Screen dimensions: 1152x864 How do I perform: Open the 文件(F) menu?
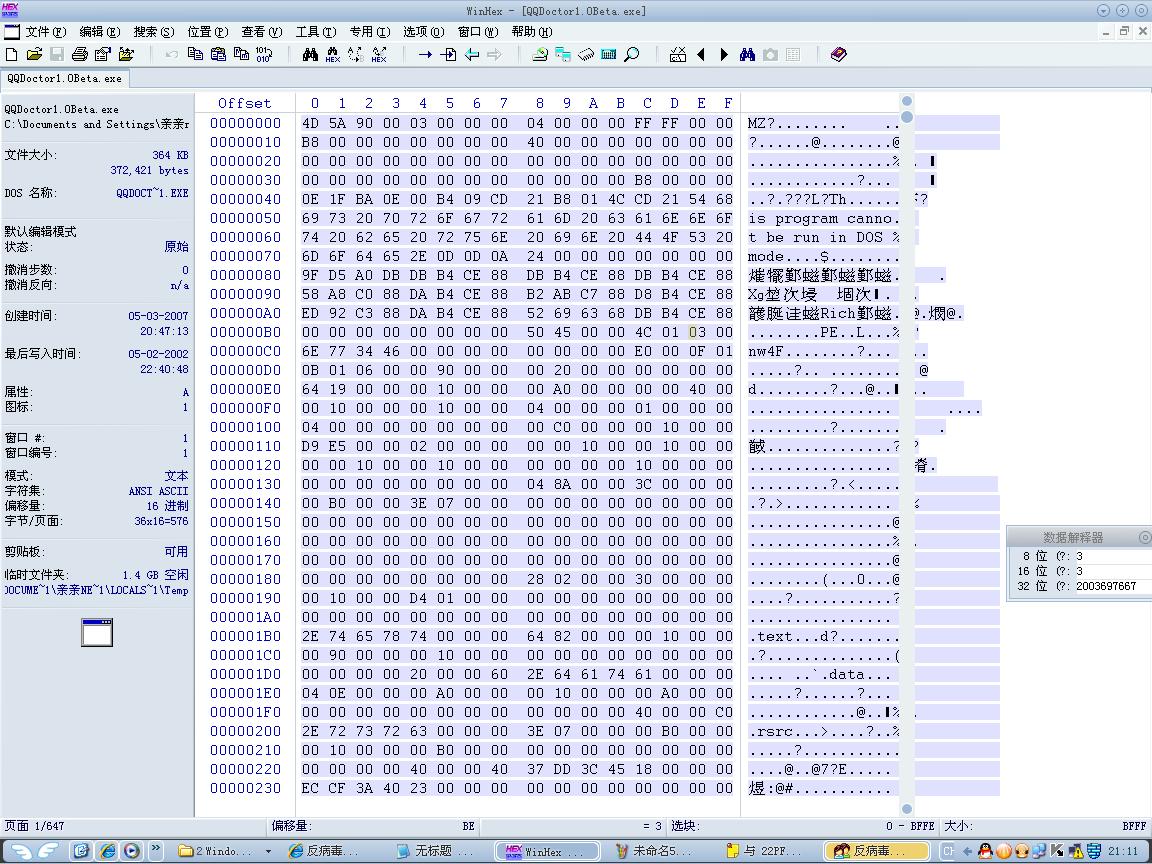46,32
